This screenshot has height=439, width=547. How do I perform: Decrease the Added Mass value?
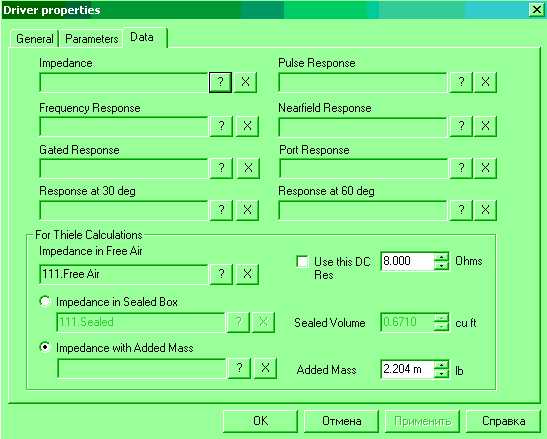(x=442, y=374)
